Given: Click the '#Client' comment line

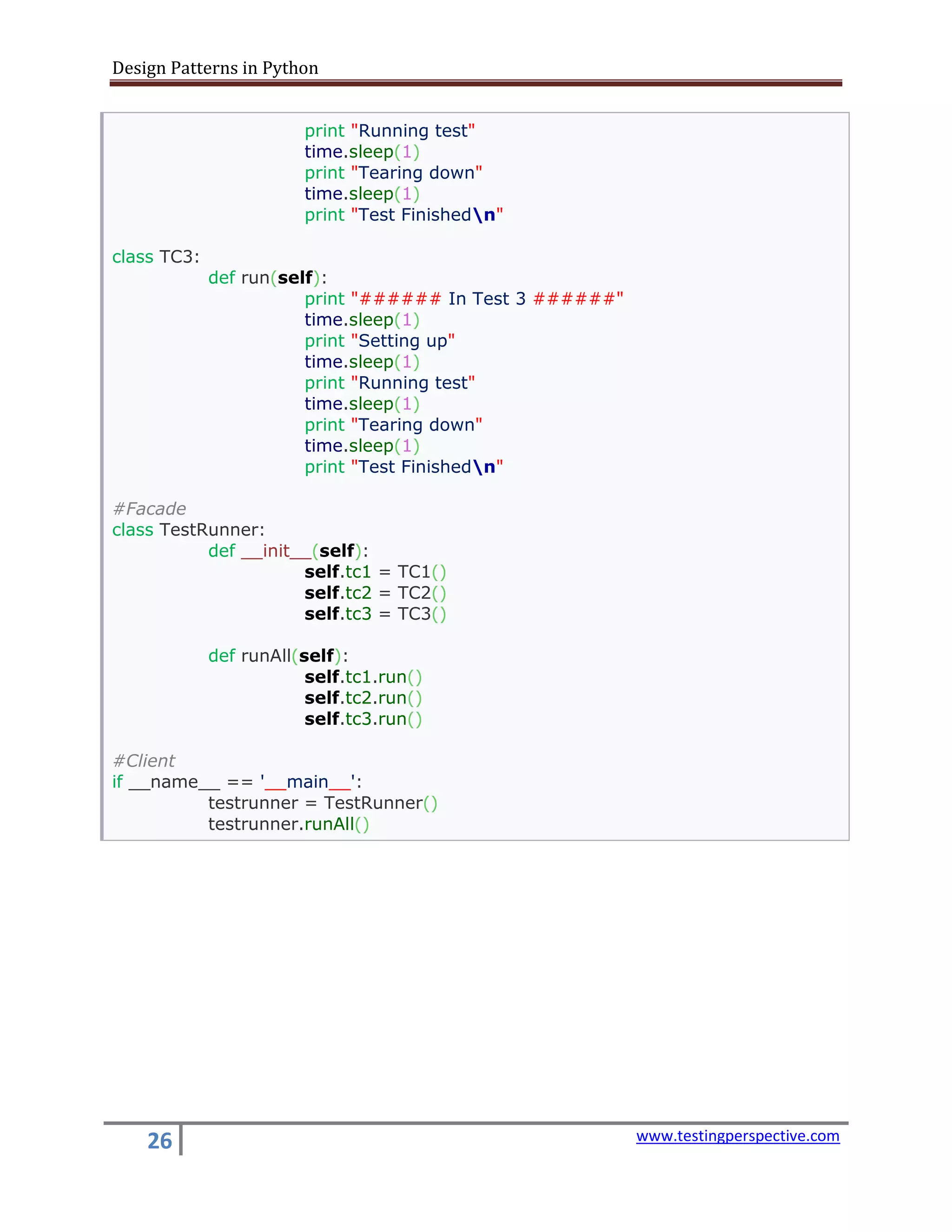Looking at the screenshot, I should pos(144,761).
